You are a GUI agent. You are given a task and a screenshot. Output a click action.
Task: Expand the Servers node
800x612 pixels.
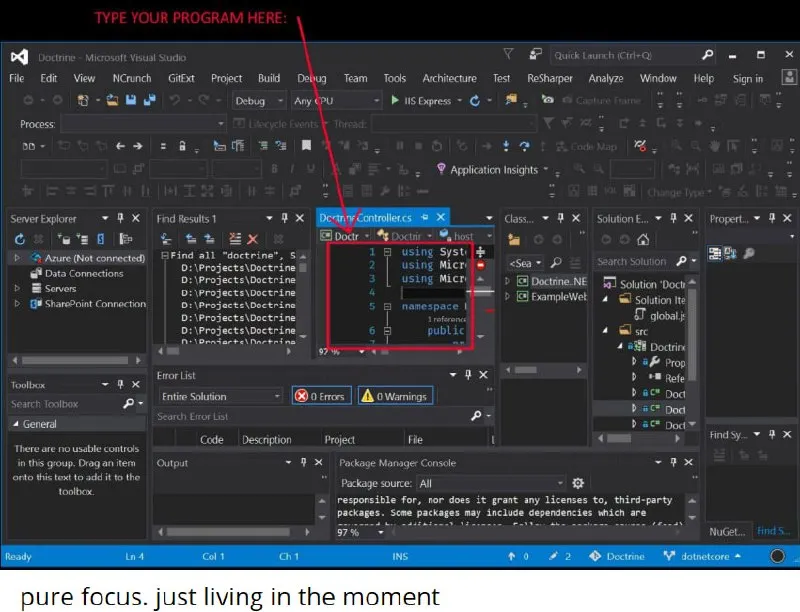tap(17, 288)
